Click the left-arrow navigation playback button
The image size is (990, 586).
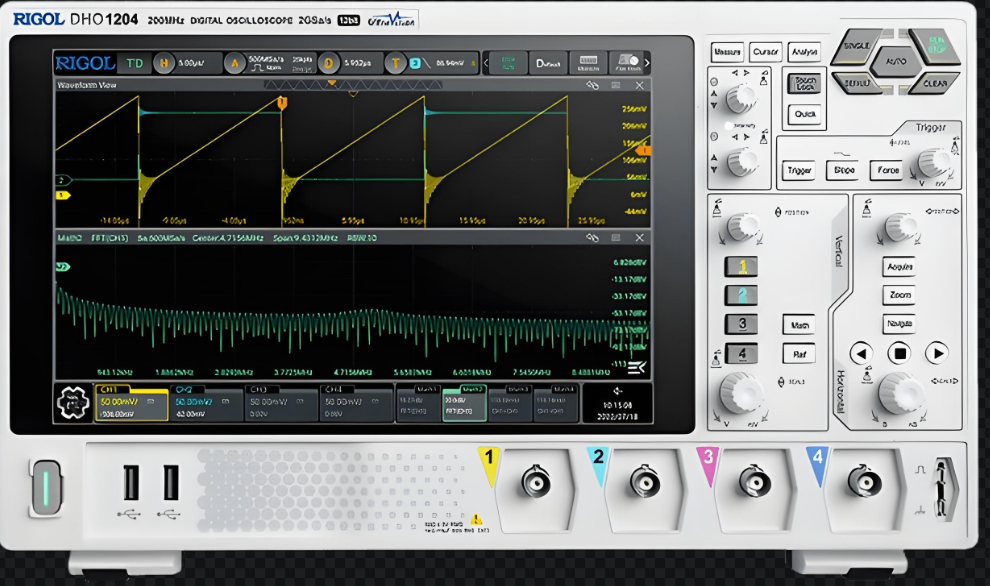pyautogui.click(x=861, y=354)
